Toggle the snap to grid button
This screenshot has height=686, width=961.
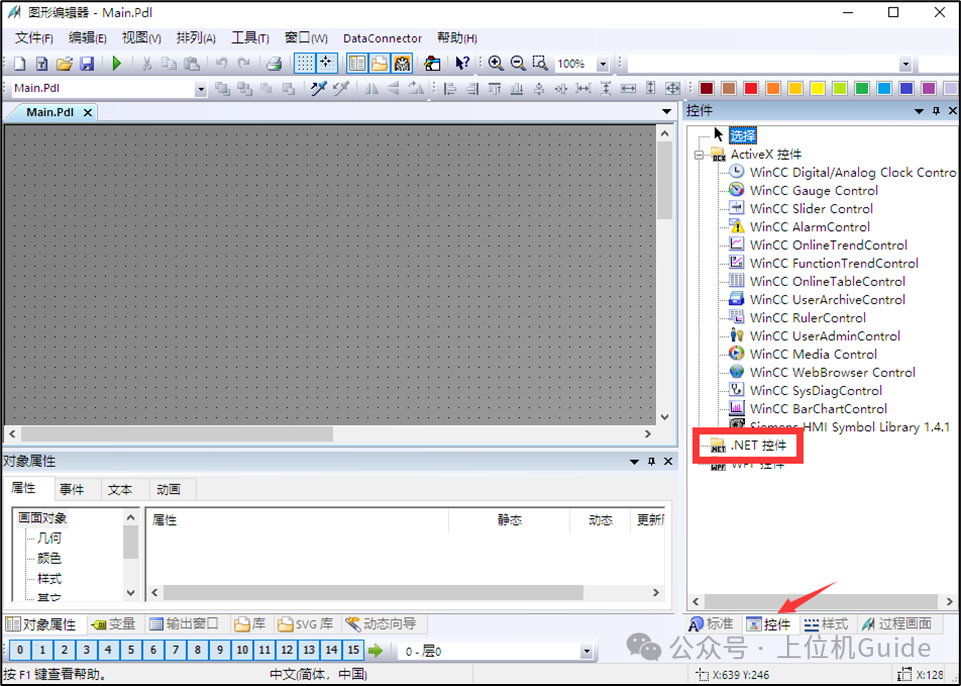pyautogui.click(x=327, y=63)
